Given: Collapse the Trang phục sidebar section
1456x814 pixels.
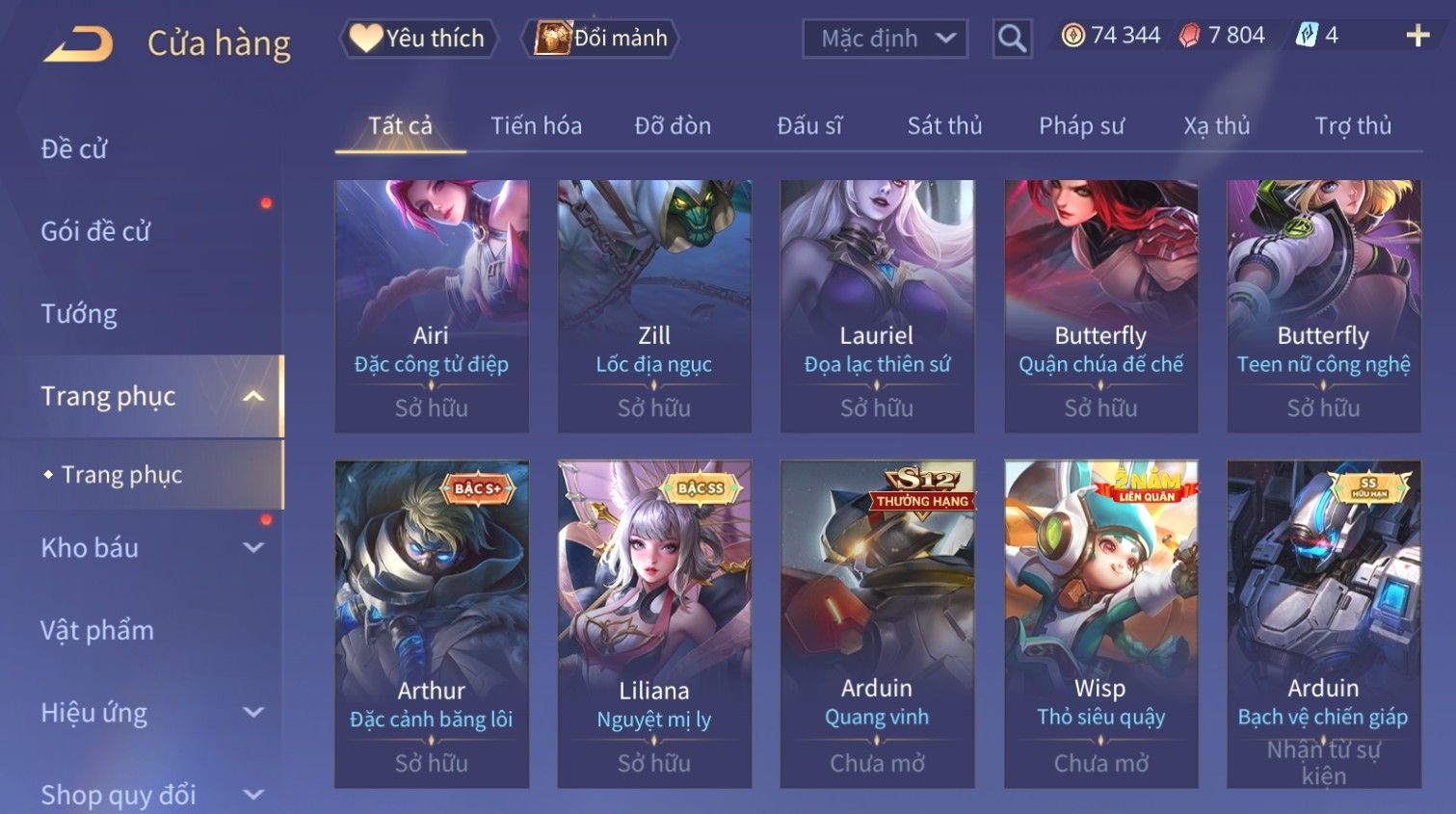Looking at the screenshot, I should tap(253, 396).
